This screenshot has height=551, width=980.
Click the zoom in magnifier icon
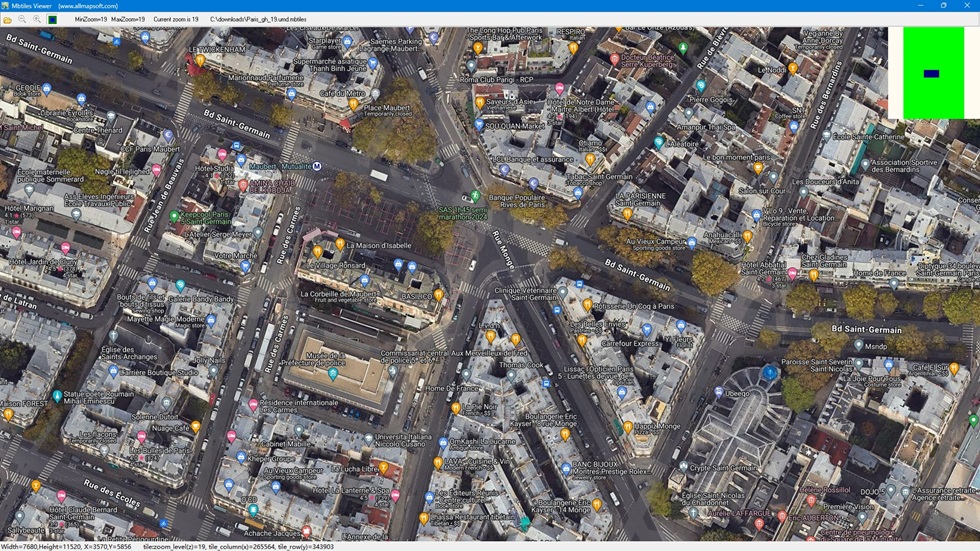coord(37,20)
